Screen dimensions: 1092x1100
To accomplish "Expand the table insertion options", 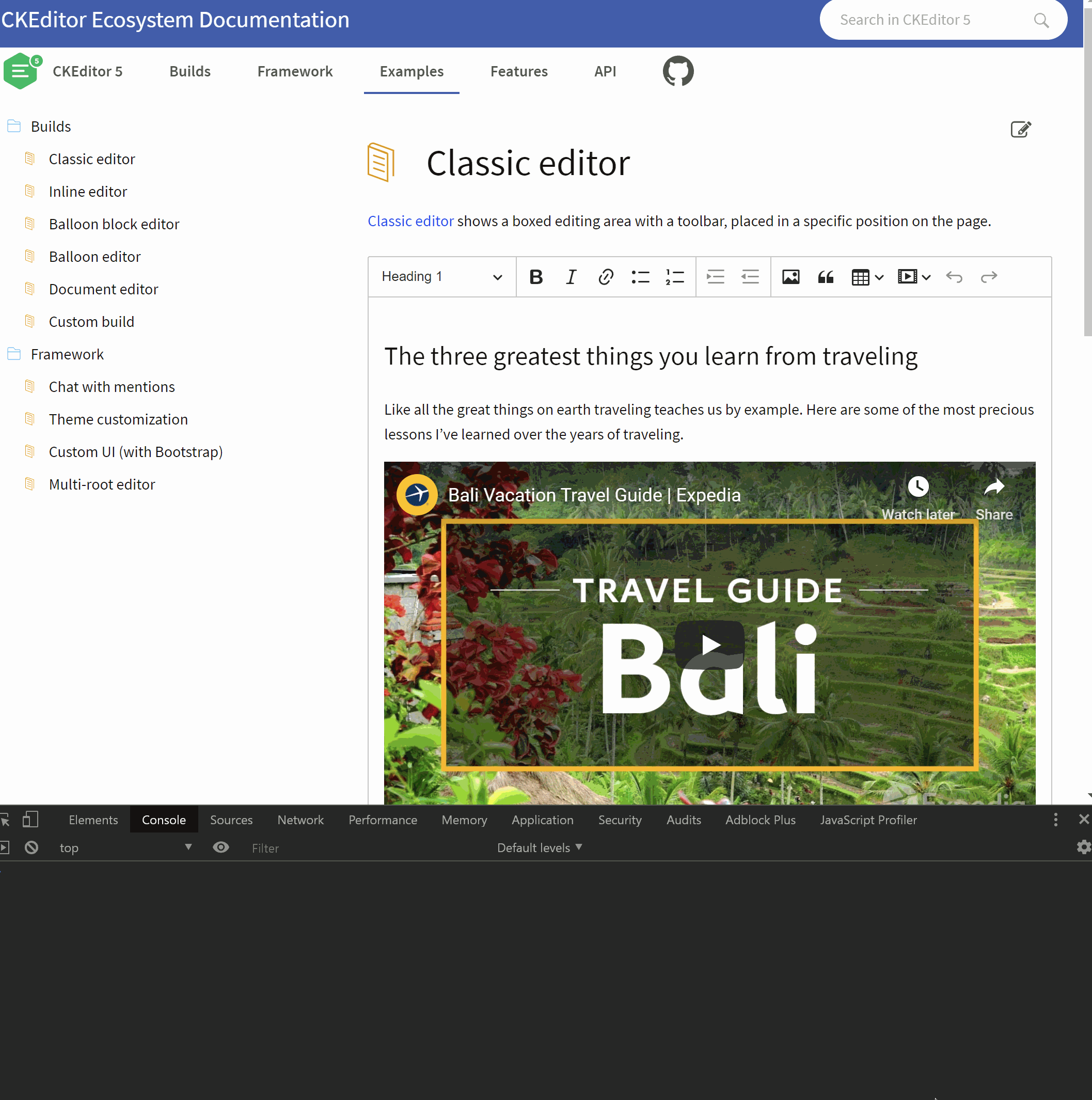I will click(878, 277).
